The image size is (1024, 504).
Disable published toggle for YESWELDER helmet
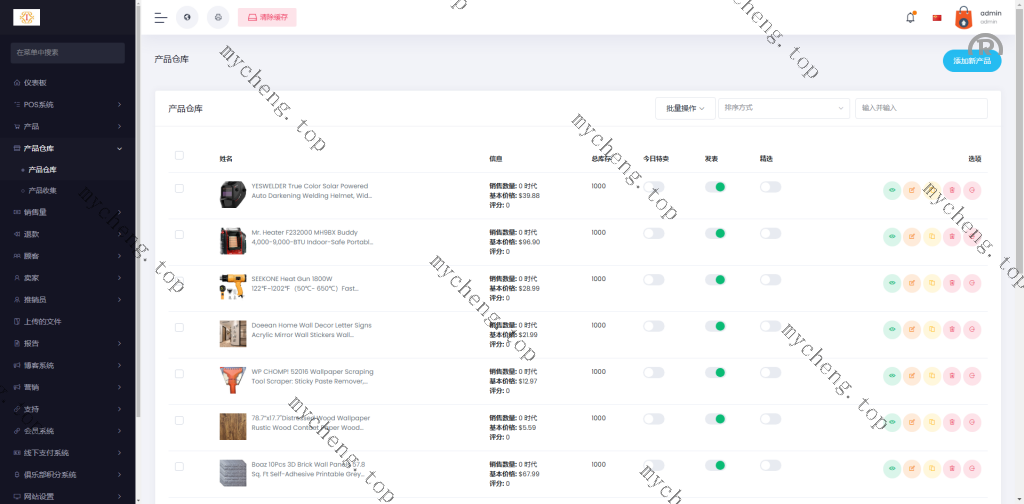pyautogui.click(x=715, y=187)
